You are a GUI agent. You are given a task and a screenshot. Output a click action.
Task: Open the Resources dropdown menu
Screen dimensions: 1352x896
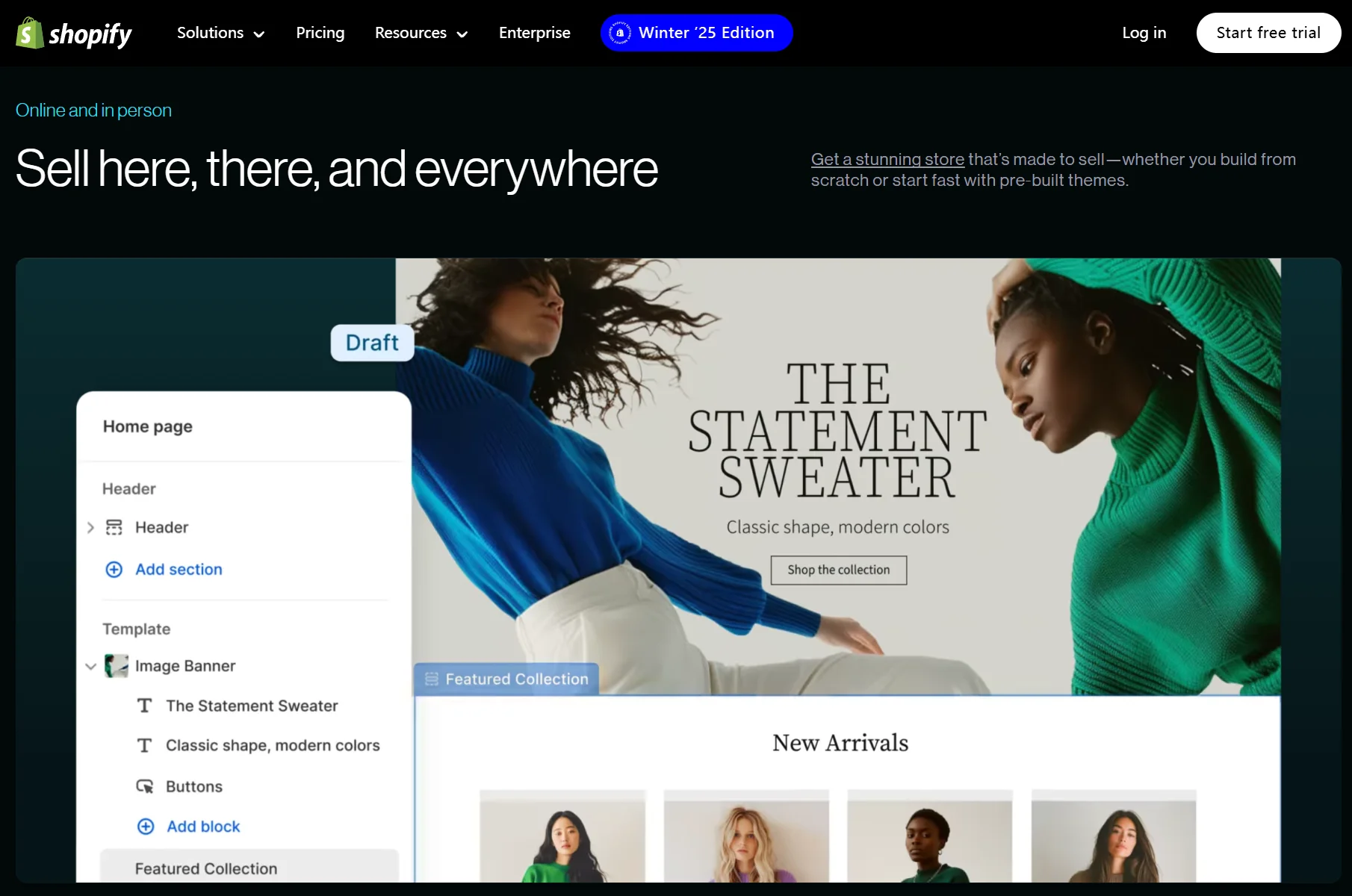click(x=421, y=33)
